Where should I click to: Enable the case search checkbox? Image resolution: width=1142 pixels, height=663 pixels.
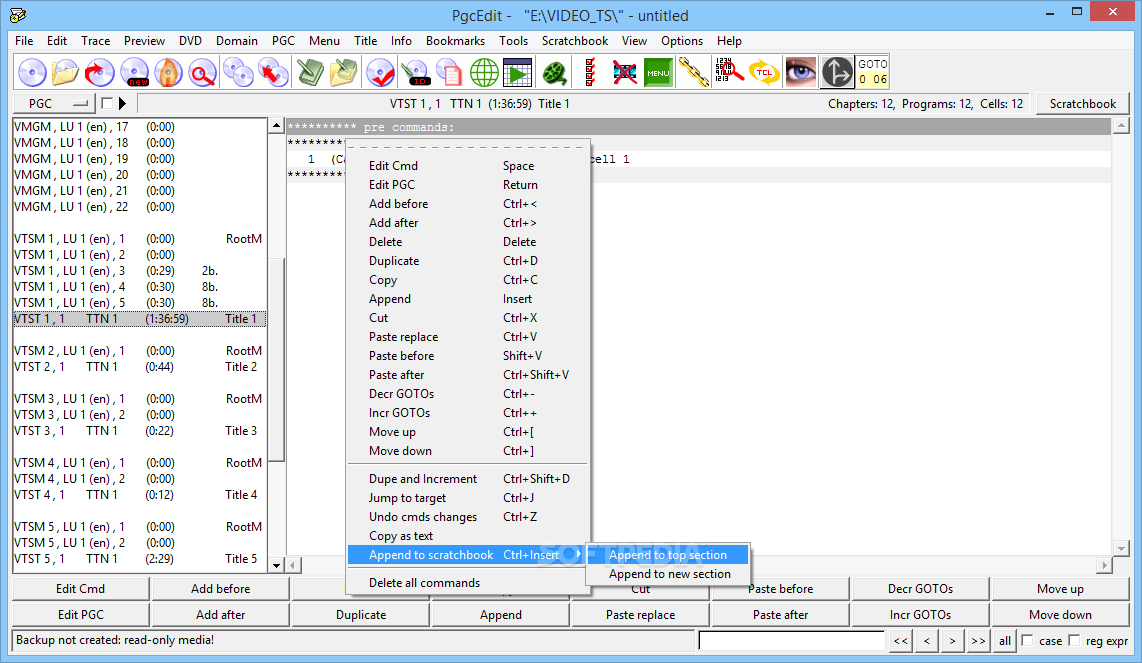coord(1028,640)
